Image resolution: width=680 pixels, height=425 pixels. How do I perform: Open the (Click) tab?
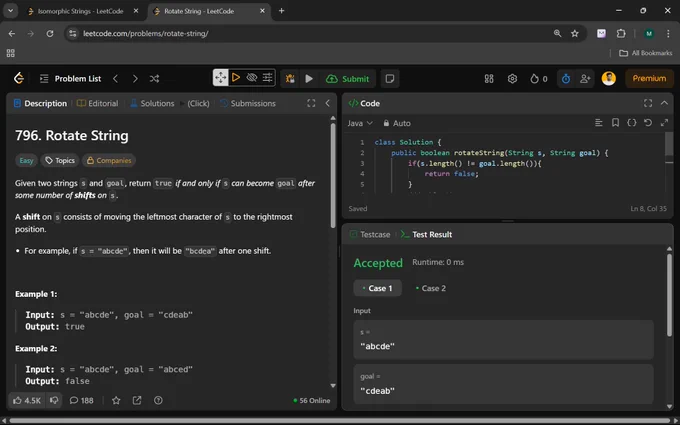198,103
